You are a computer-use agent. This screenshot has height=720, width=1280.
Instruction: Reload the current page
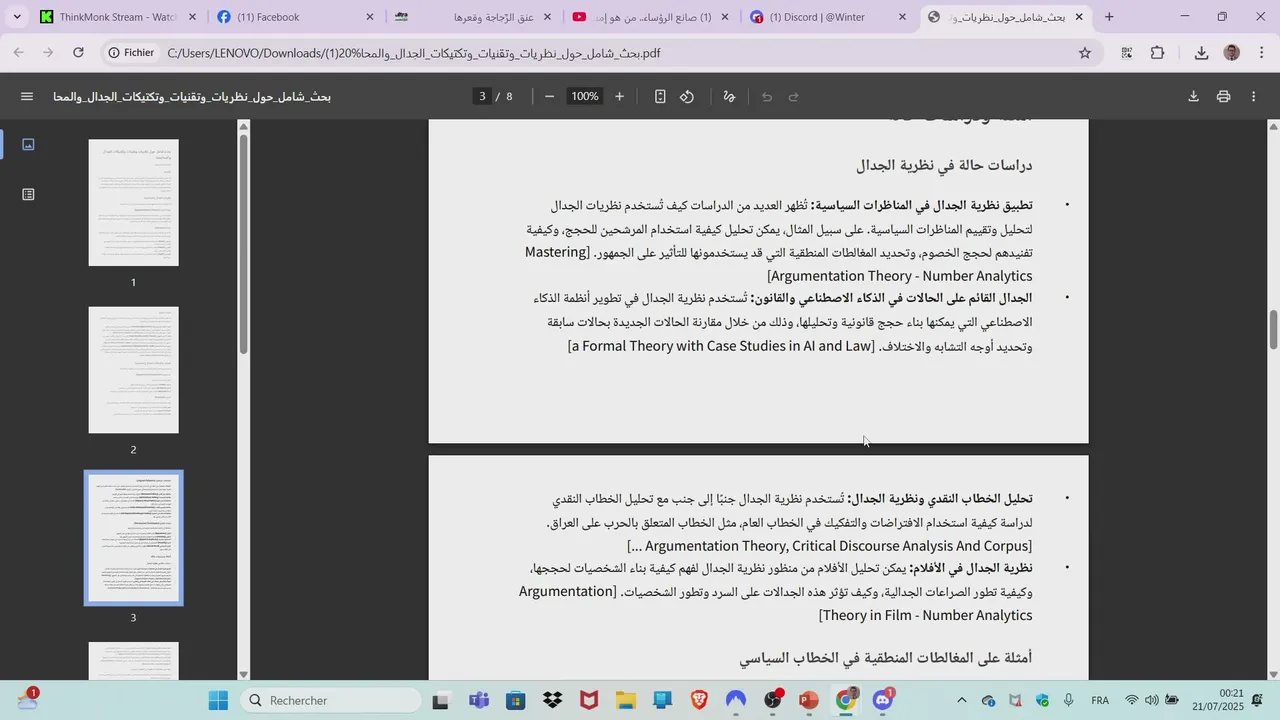click(78, 53)
